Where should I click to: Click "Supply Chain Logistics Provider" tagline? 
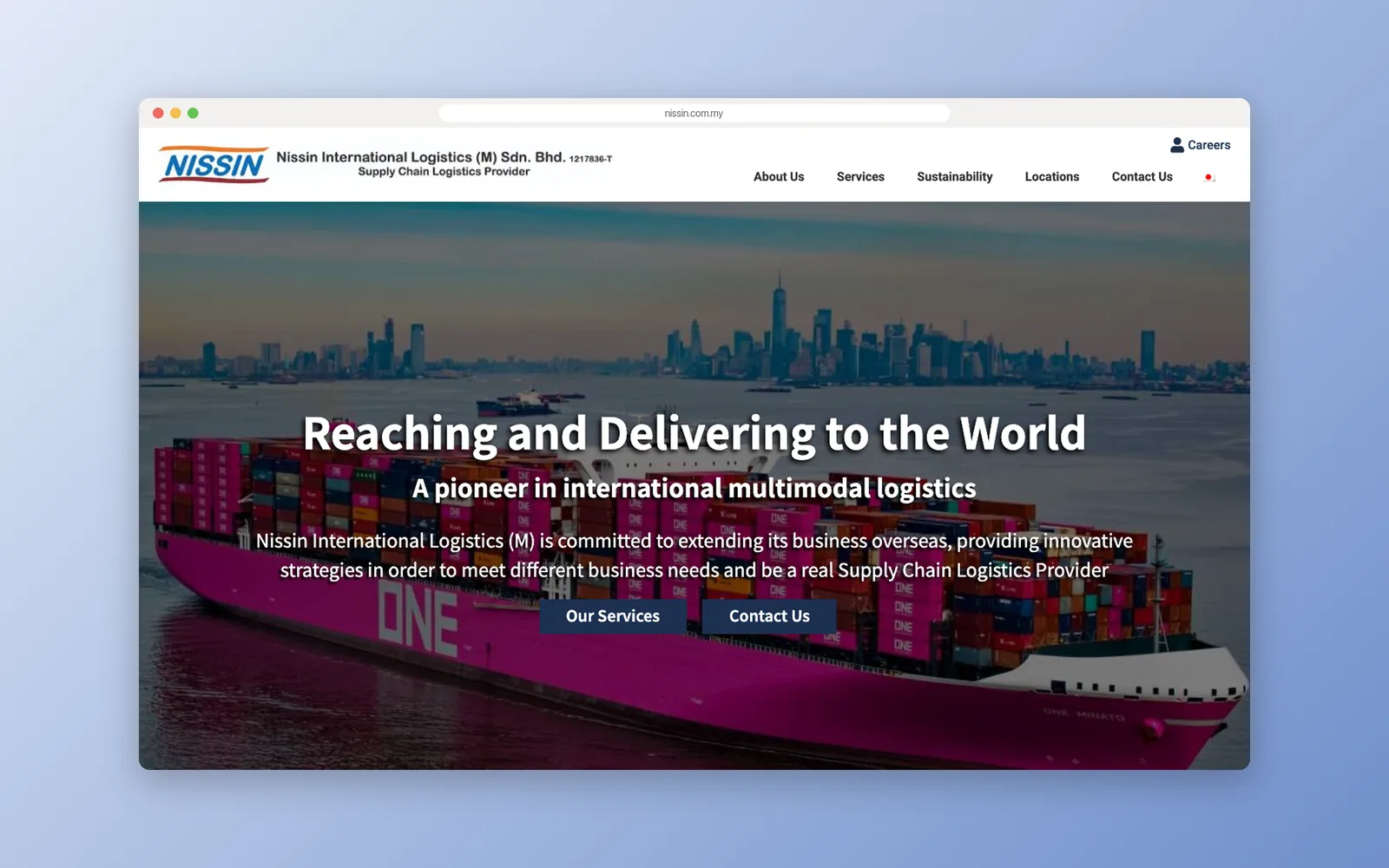coord(444,172)
